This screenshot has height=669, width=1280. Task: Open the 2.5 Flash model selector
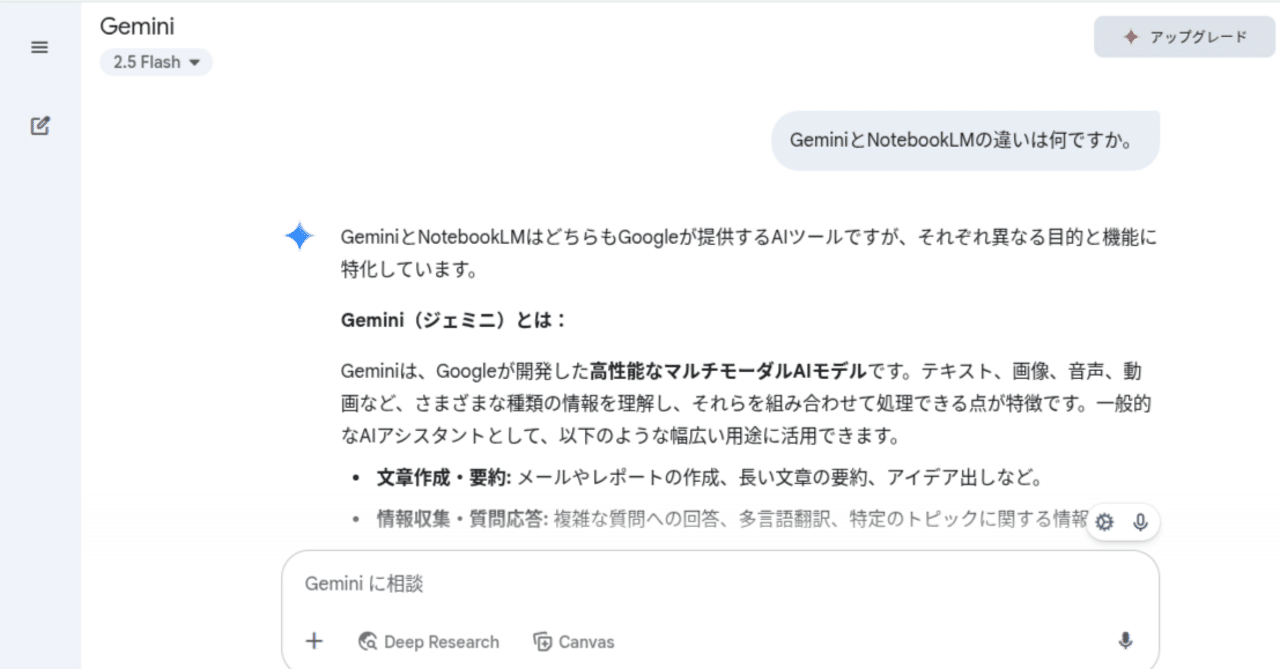[156, 61]
